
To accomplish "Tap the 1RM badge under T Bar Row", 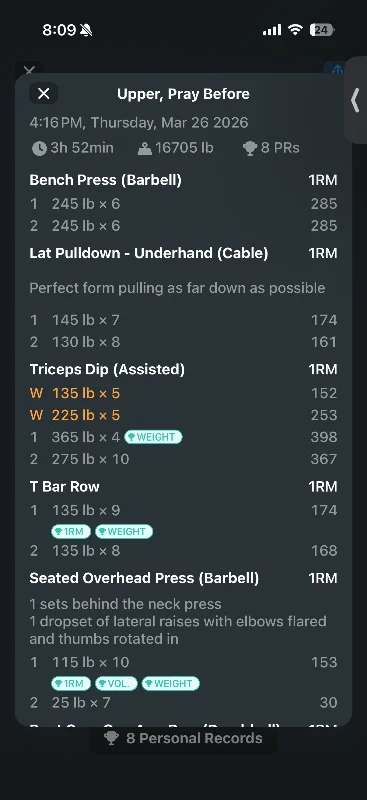I will coord(71,532).
